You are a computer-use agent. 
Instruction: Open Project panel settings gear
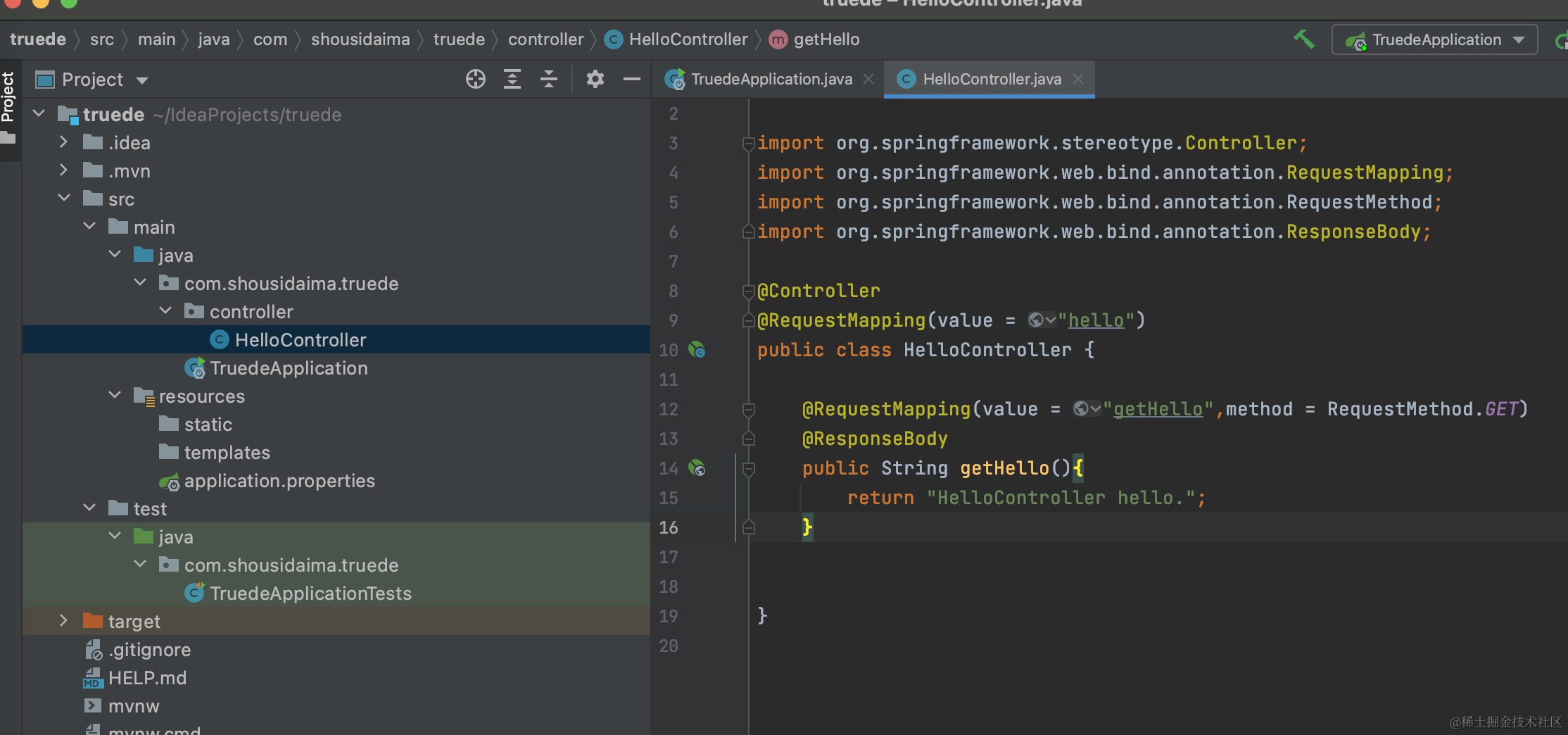click(595, 80)
